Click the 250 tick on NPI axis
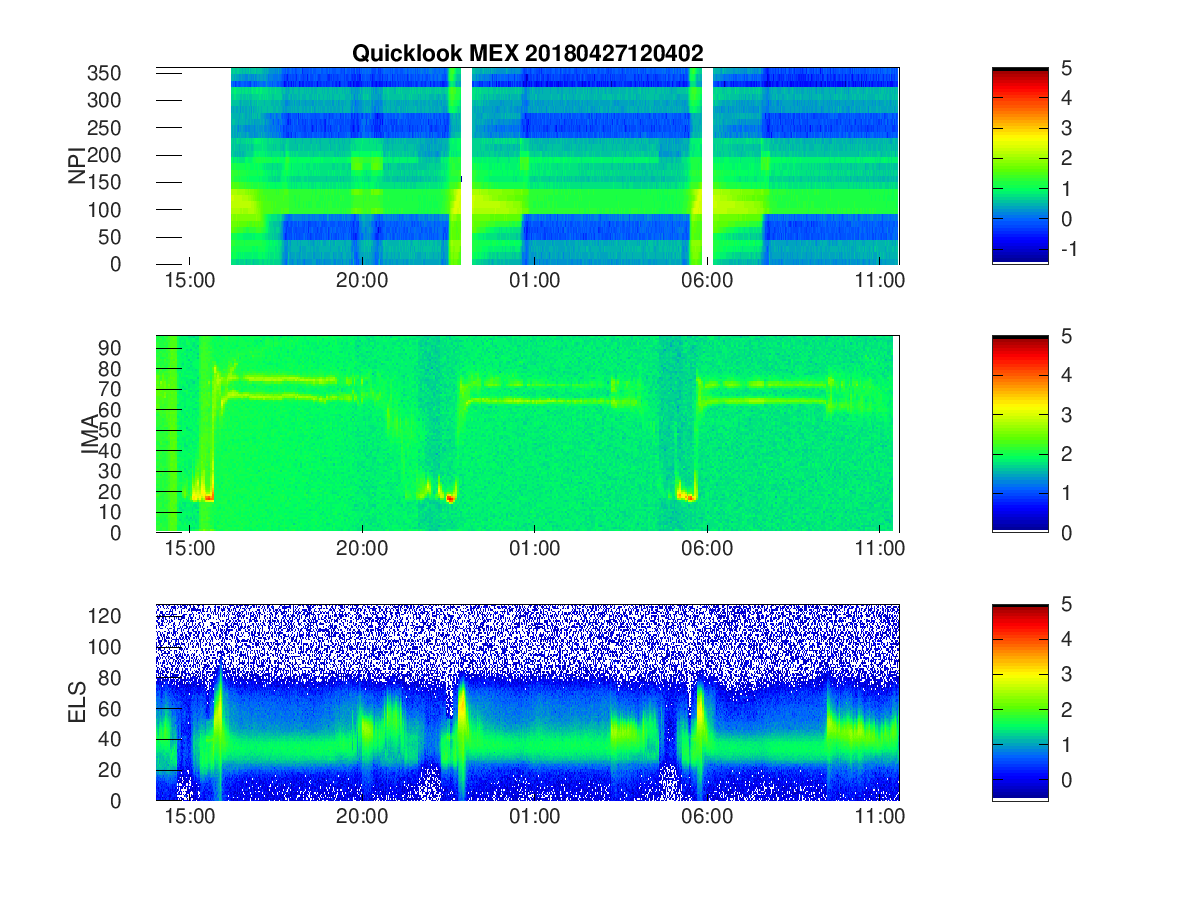The width and height of the screenshot is (1200, 900). point(105,128)
